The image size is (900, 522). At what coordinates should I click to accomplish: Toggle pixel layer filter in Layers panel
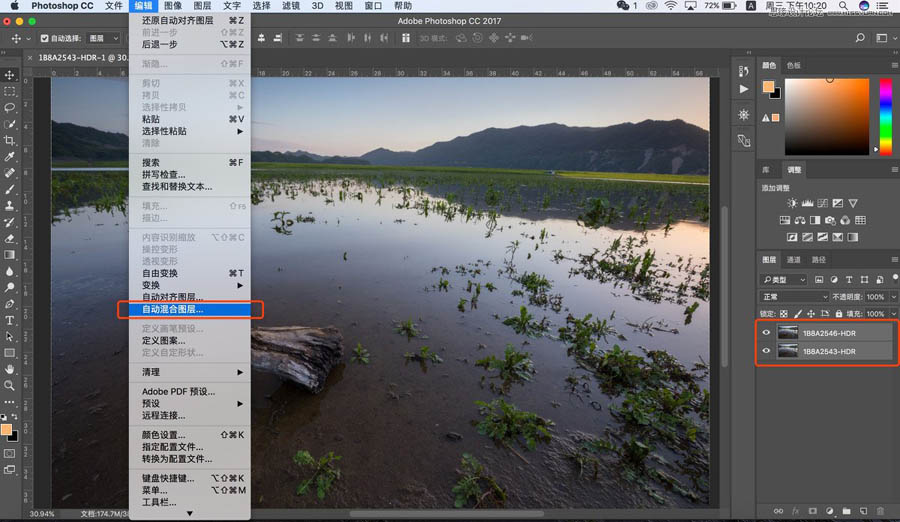[819, 280]
